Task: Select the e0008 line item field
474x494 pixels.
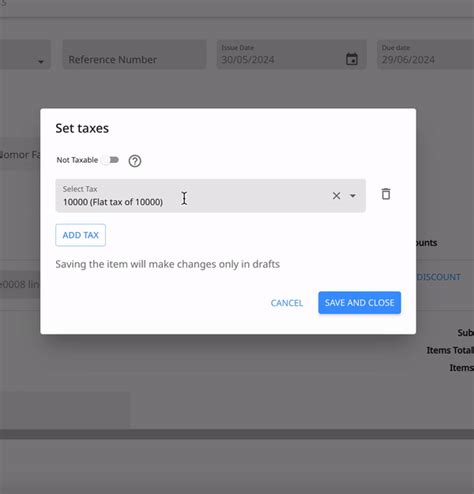Action: coord(20,284)
